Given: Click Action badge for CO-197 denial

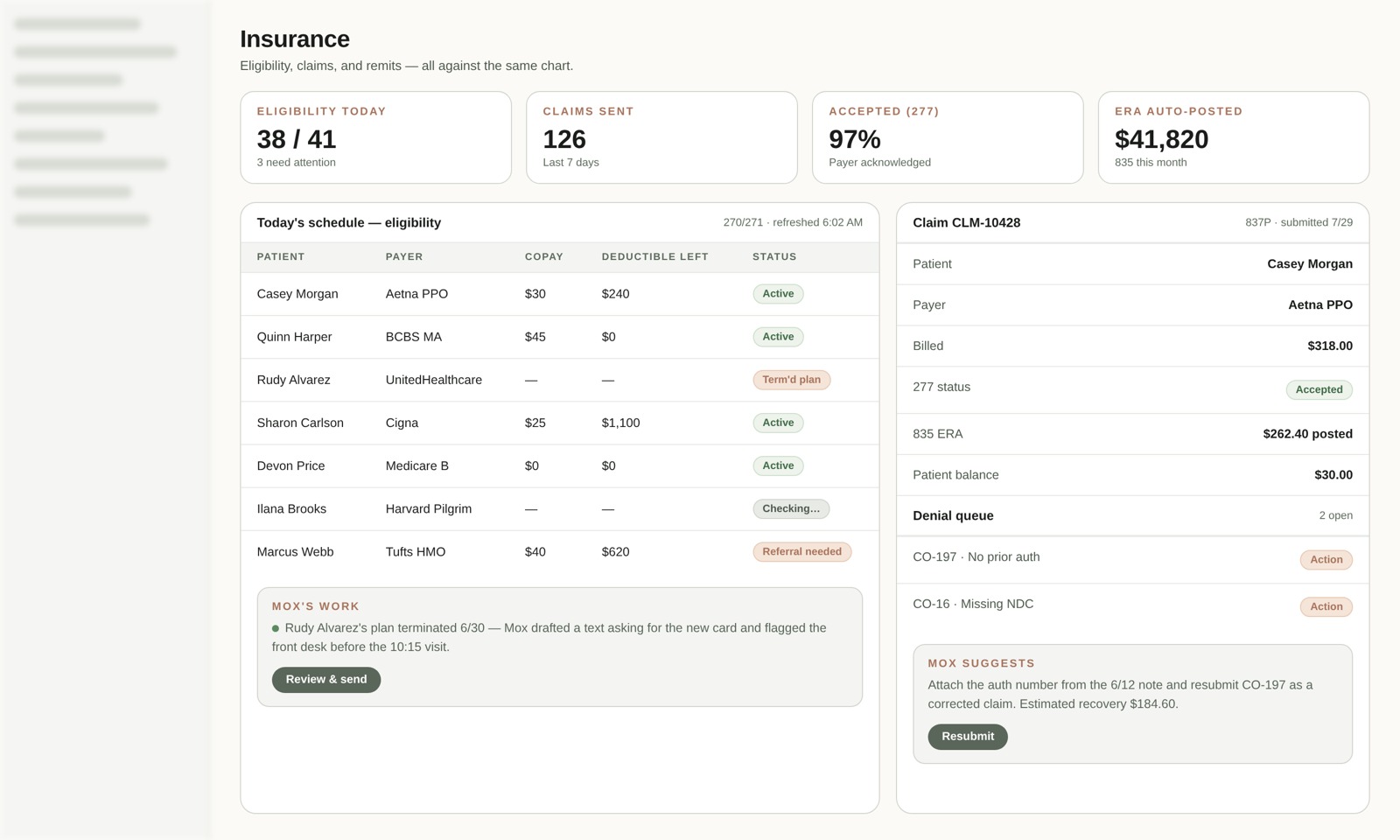Looking at the screenshot, I should pyautogui.click(x=1326, y=560).
